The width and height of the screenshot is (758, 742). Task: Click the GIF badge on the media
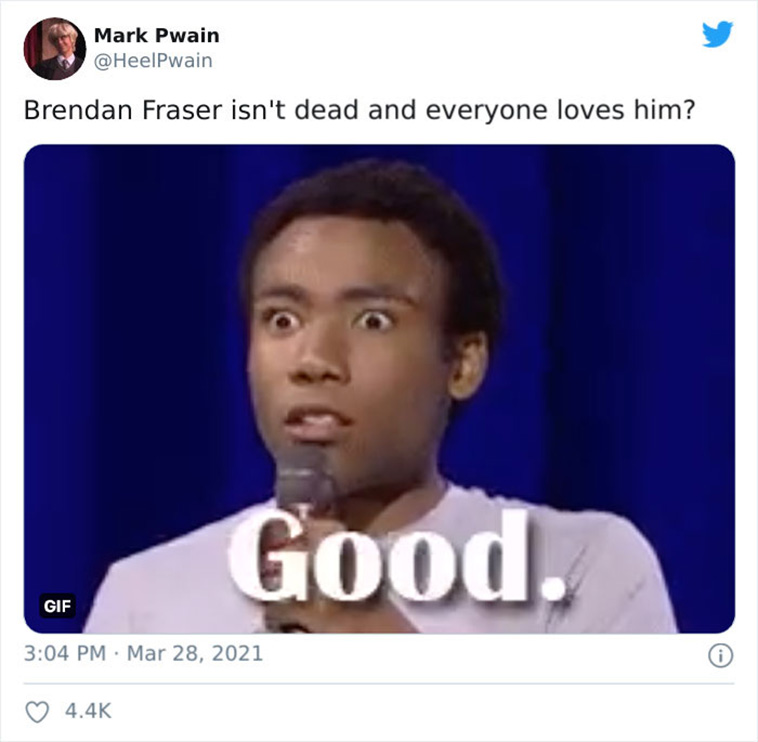(57, 606)
